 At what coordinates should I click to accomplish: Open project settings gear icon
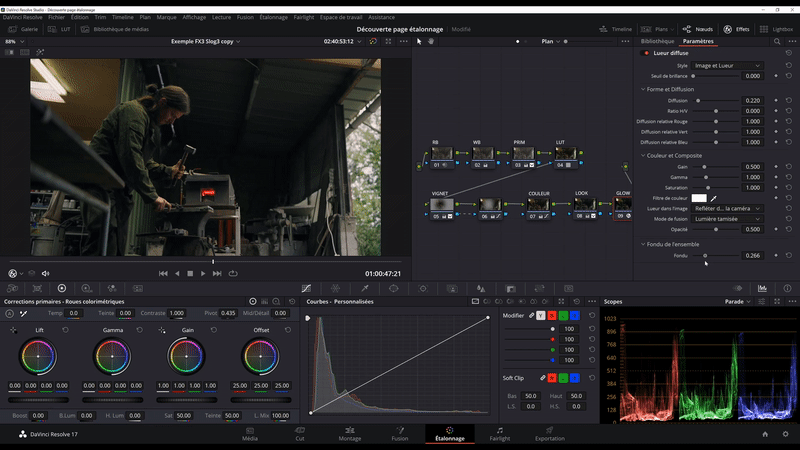pos(786,434)
